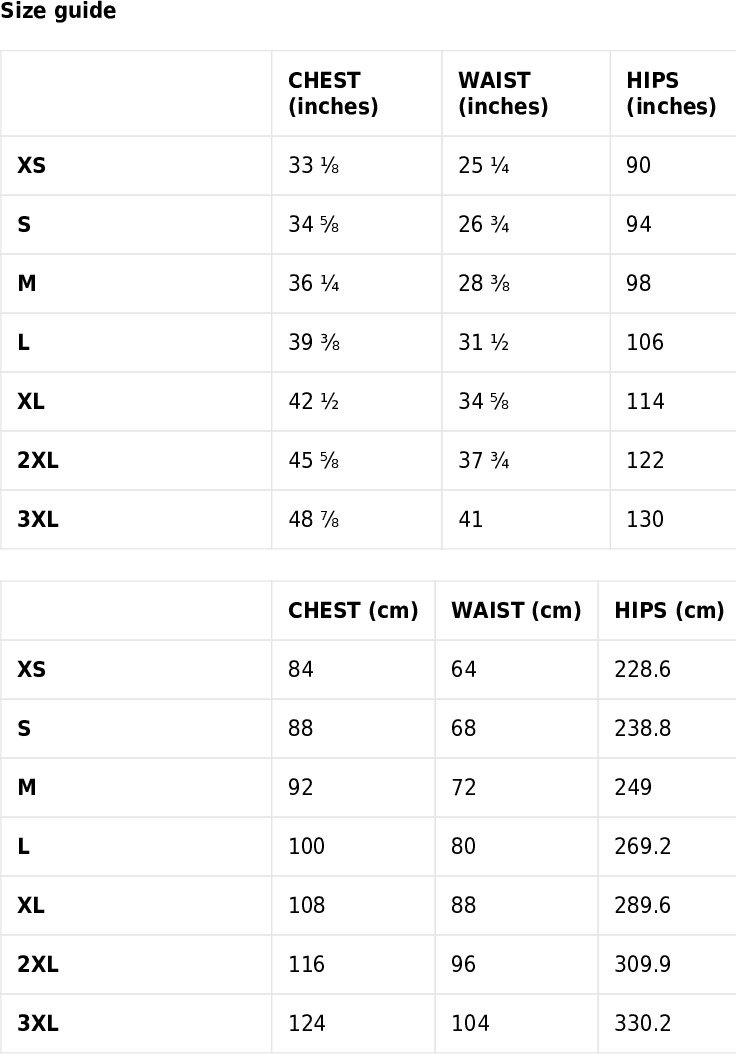The image size is (736, 1054).
Task: Click the hips value 106 for size L
Action: pyautogui.click(x=645, y=342)
